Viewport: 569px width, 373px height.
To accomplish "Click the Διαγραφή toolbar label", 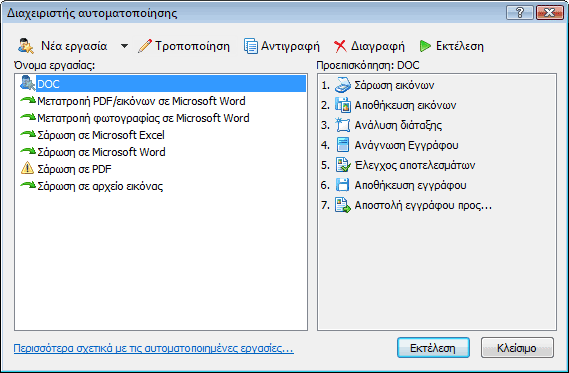I will [x=377, y=46].
